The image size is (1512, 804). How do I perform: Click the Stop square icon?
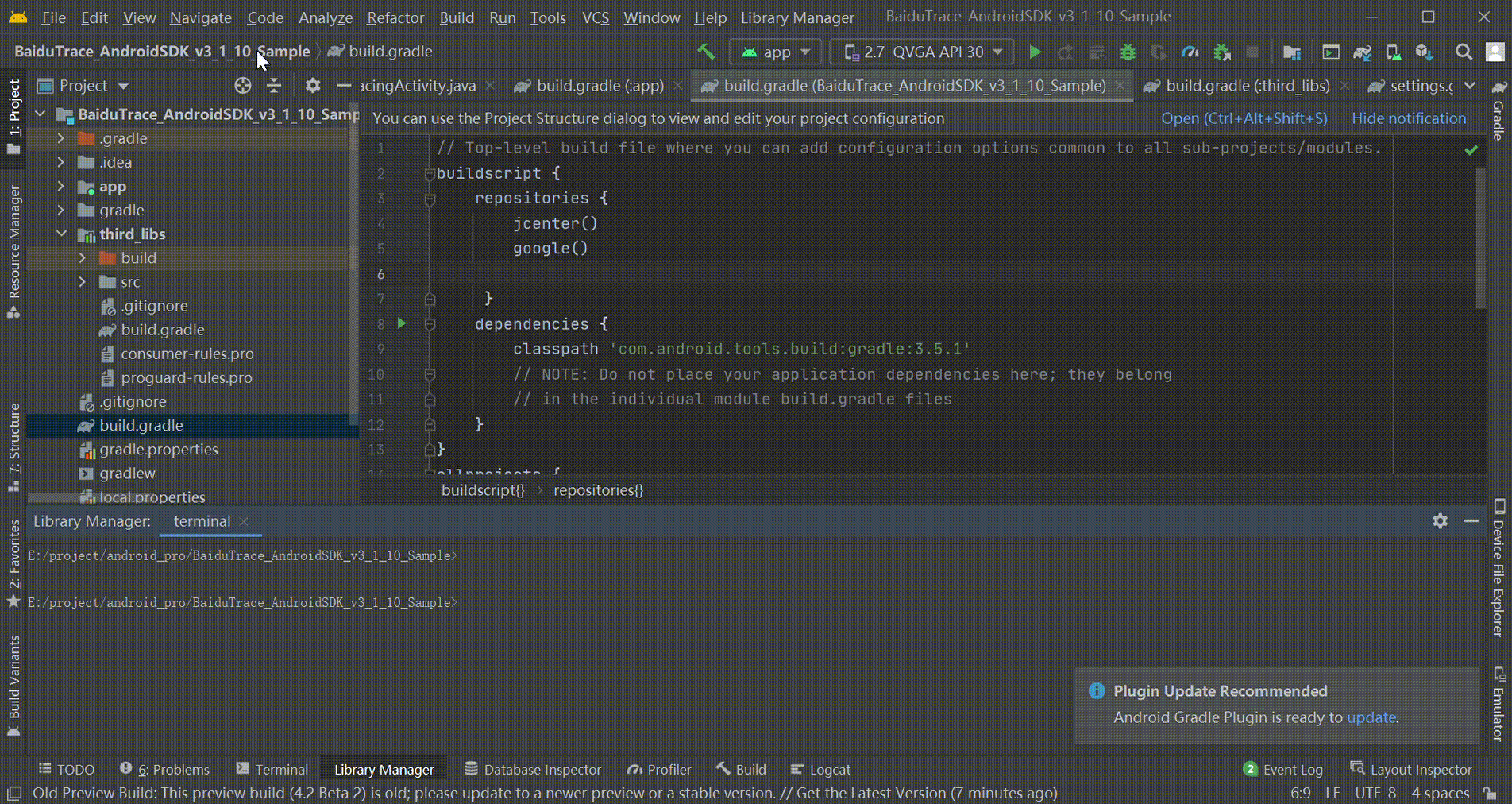(1252, 52)
